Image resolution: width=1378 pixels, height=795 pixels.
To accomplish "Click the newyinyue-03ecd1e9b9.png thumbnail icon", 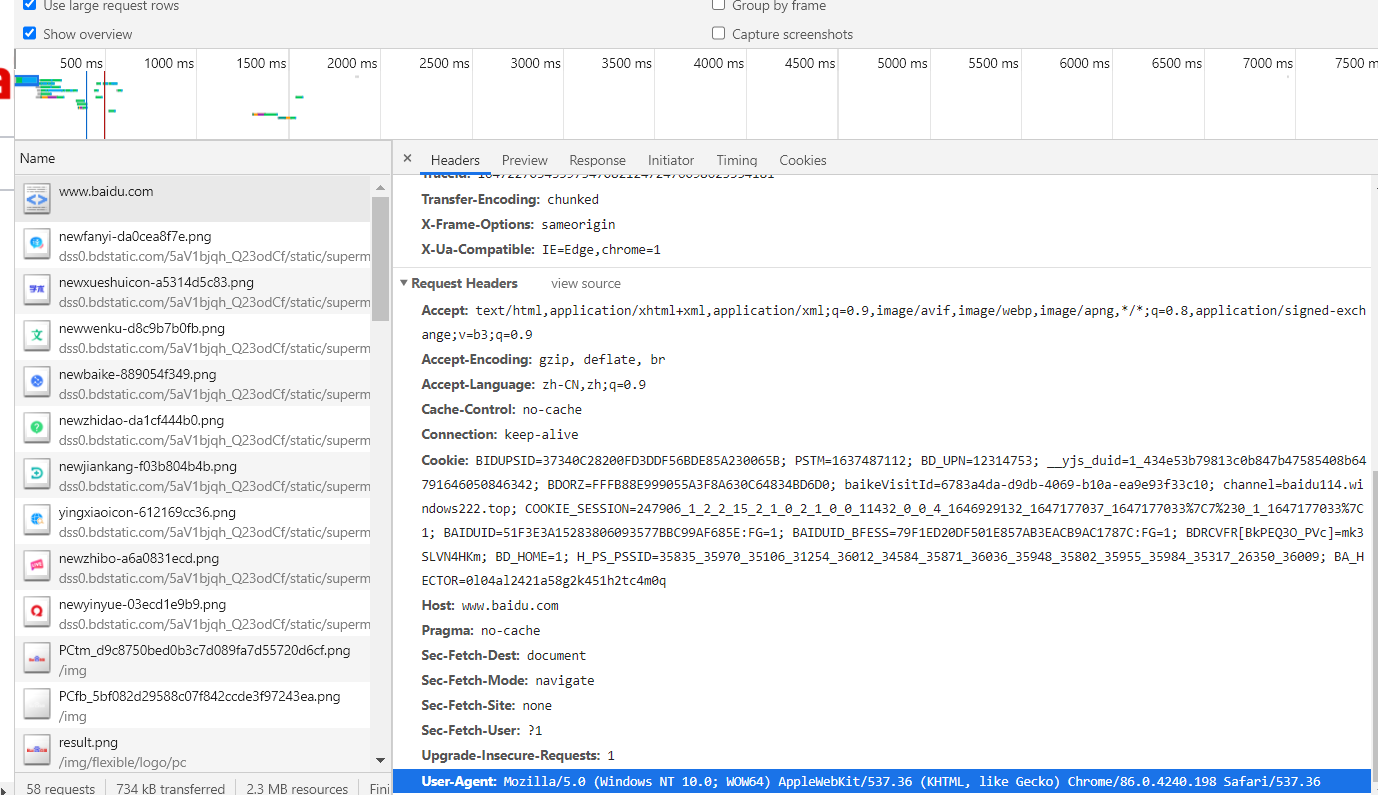I will (37, 612).
